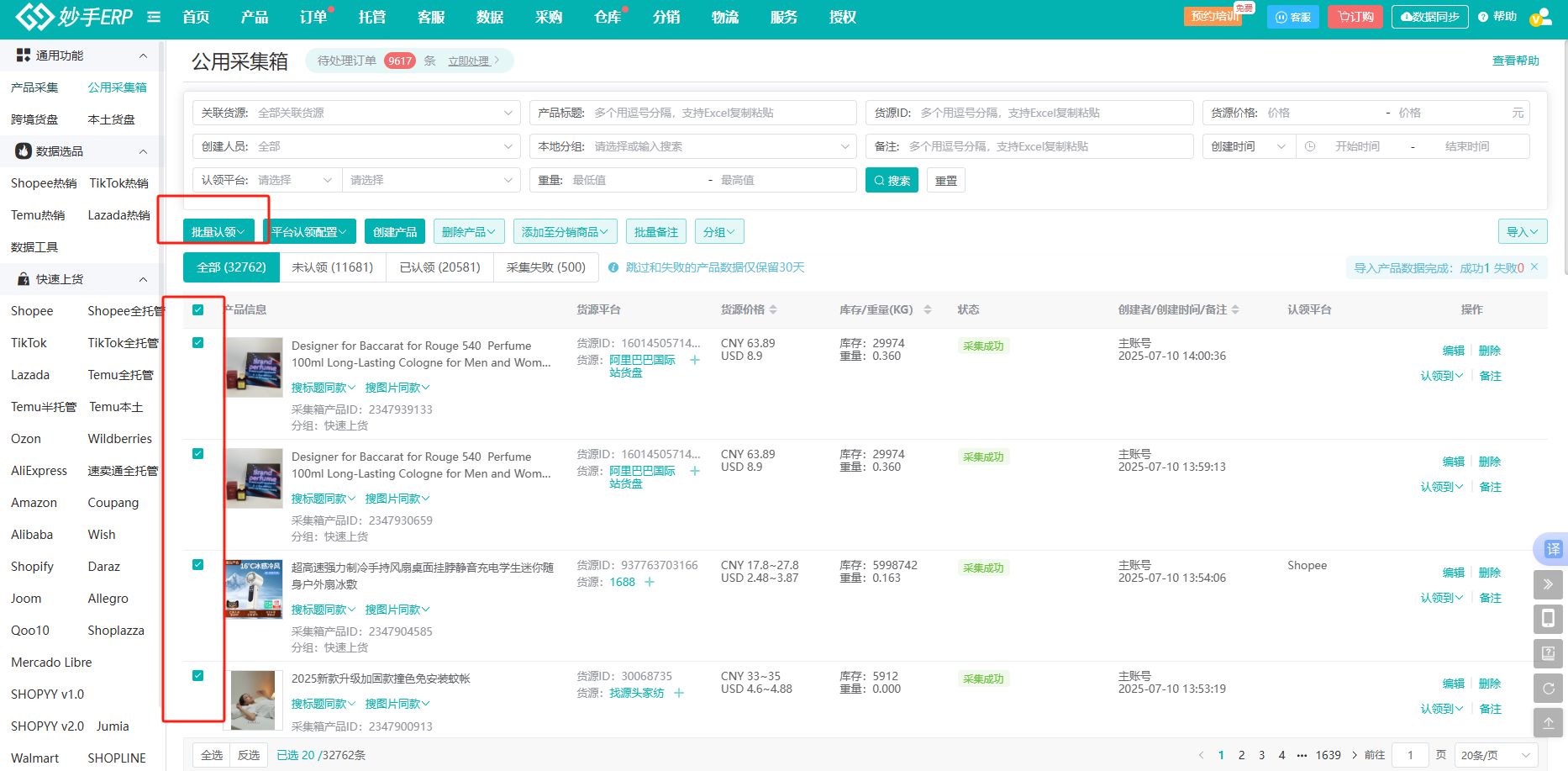Screen dimensions: 1568x771
Task: Click the 搜索 search button
Action: pos(892,180)
